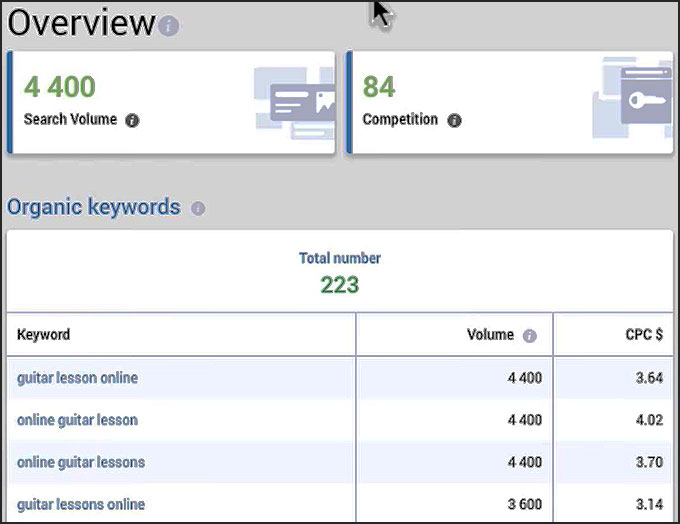Click volume 4 400 in 'online guitar lessons' row

pyautogui.click(x=525, y=462)
